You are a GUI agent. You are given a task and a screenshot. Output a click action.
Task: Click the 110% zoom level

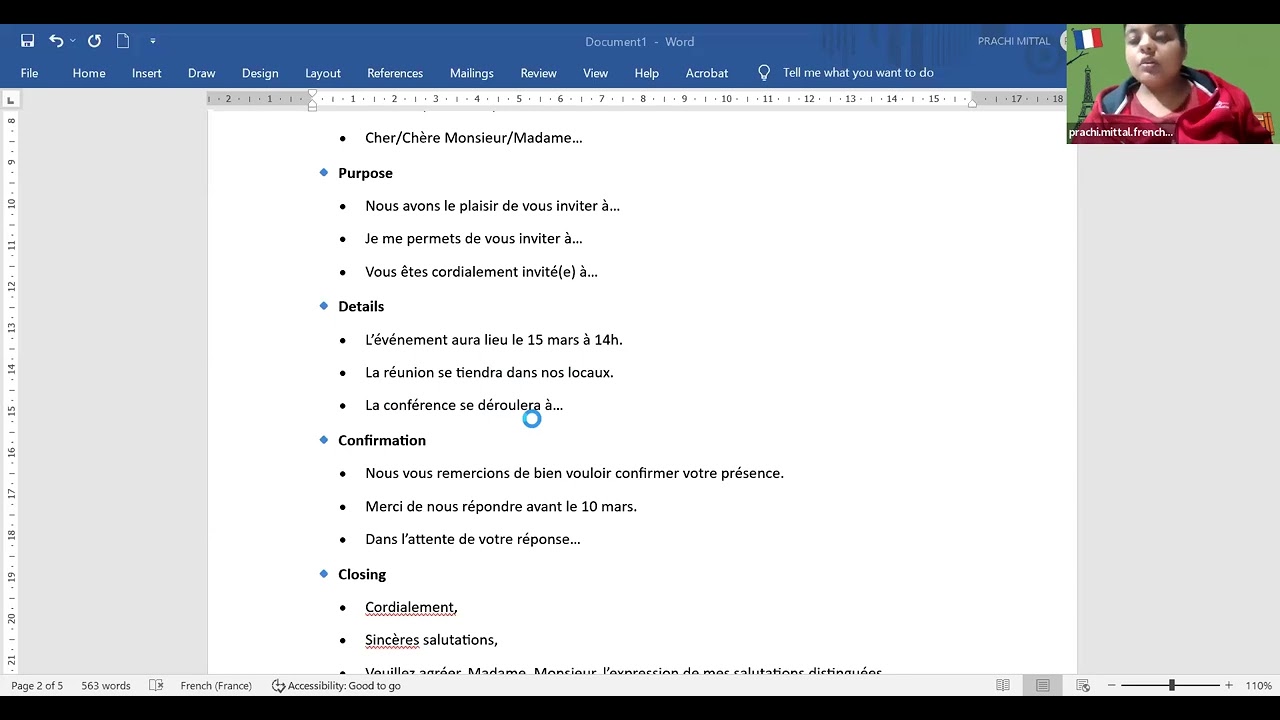(1258, 686)
